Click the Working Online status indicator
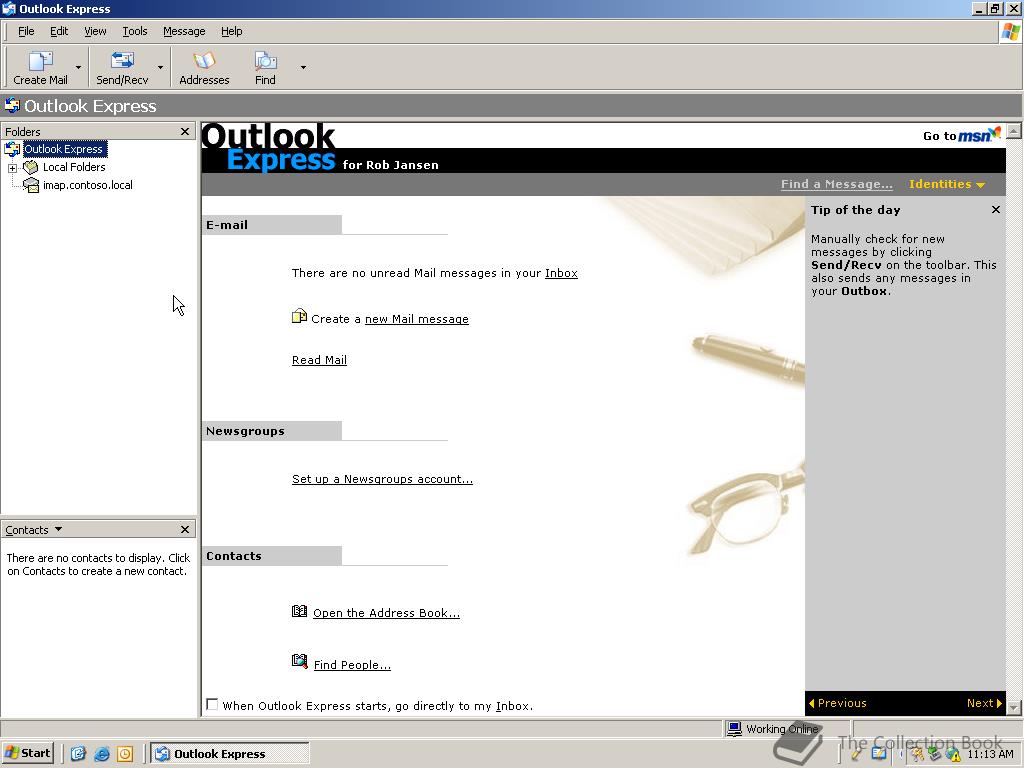Screen dimensions: 1024x768 (x=773, y=729)
